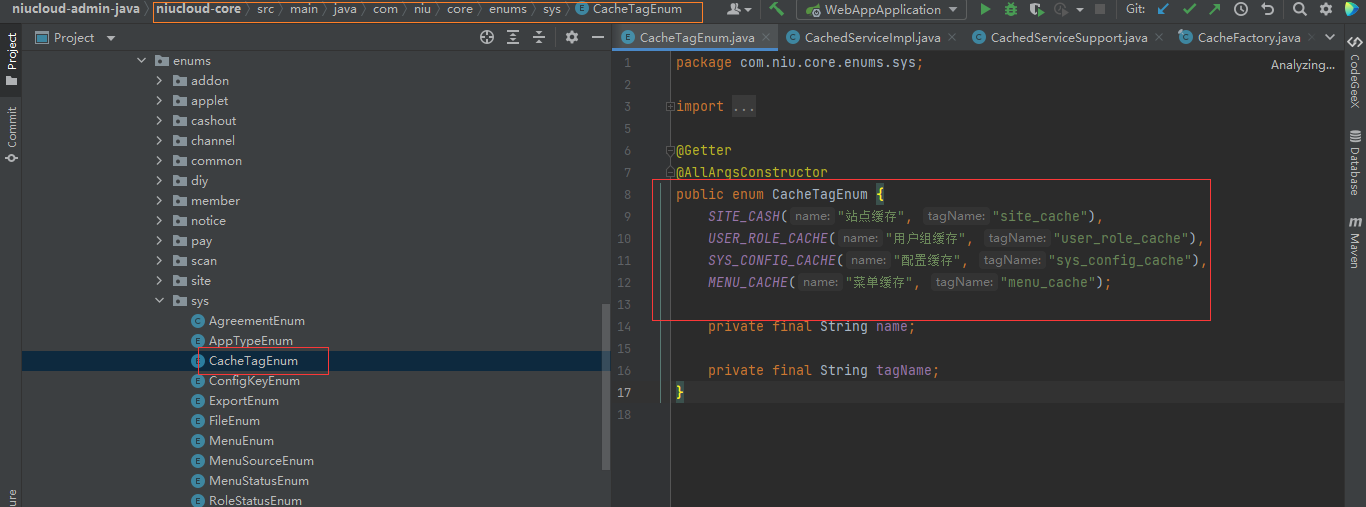Open Git history clock icon
Screen dimensions: 1366x507
1241,10
